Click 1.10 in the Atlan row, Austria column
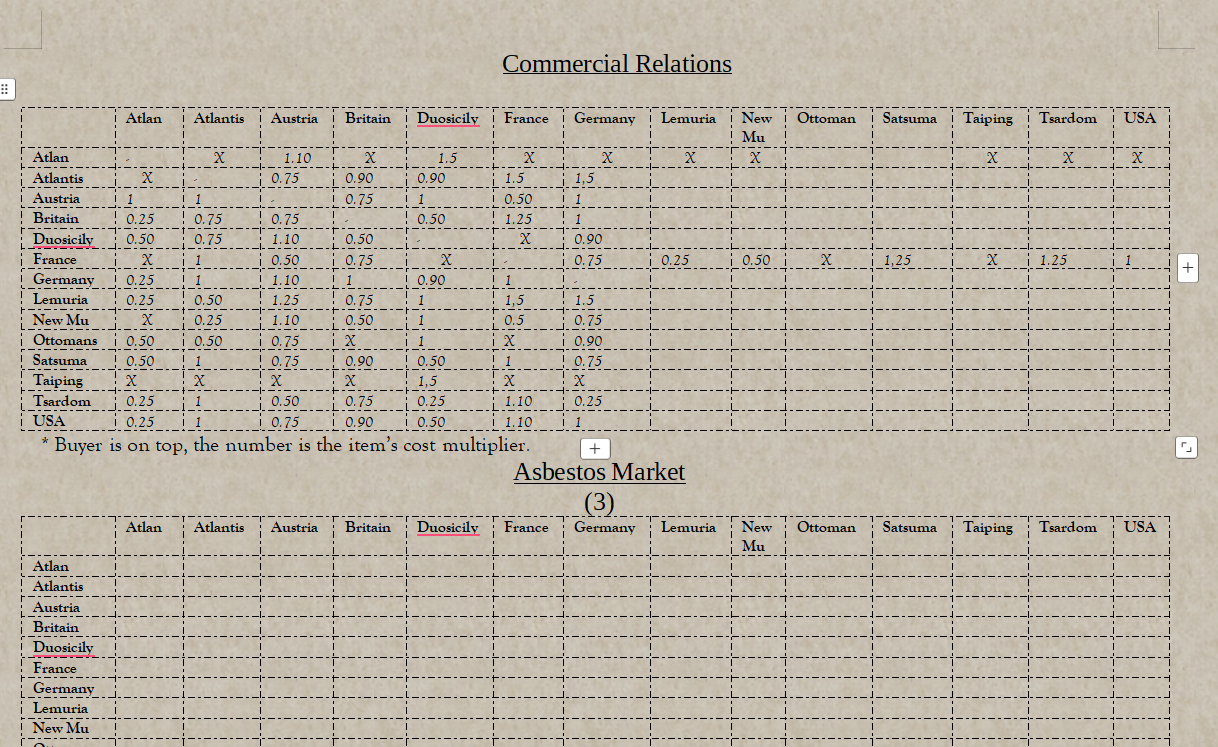 (297, 158)
